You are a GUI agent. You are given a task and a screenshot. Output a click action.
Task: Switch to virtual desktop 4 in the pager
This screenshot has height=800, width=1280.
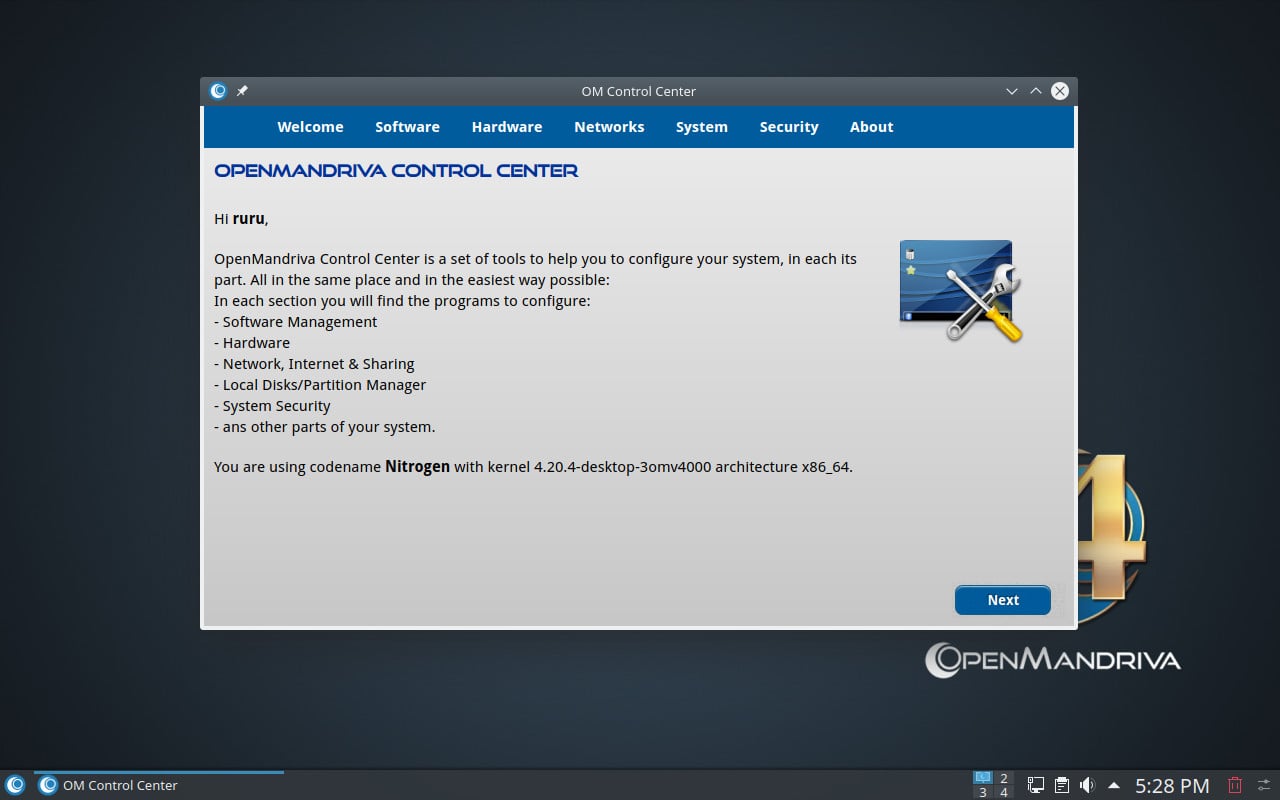coord(1004,791)
